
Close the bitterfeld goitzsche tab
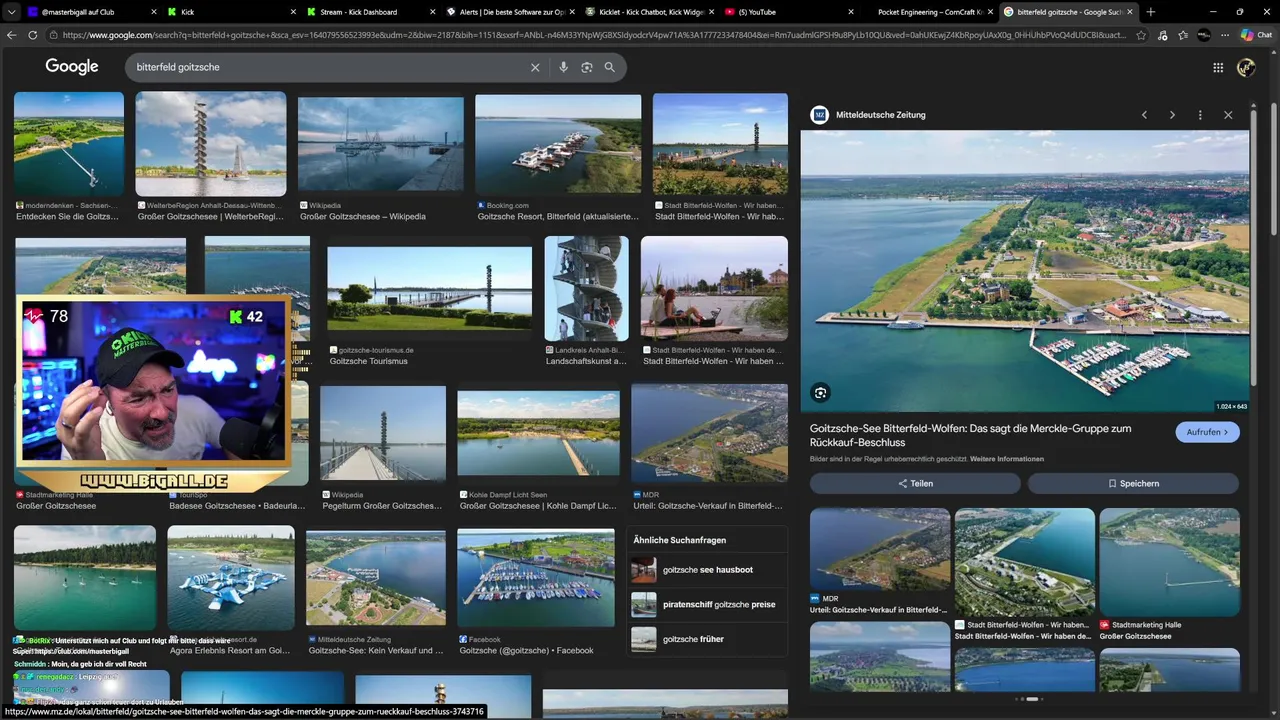(1129, 12)
